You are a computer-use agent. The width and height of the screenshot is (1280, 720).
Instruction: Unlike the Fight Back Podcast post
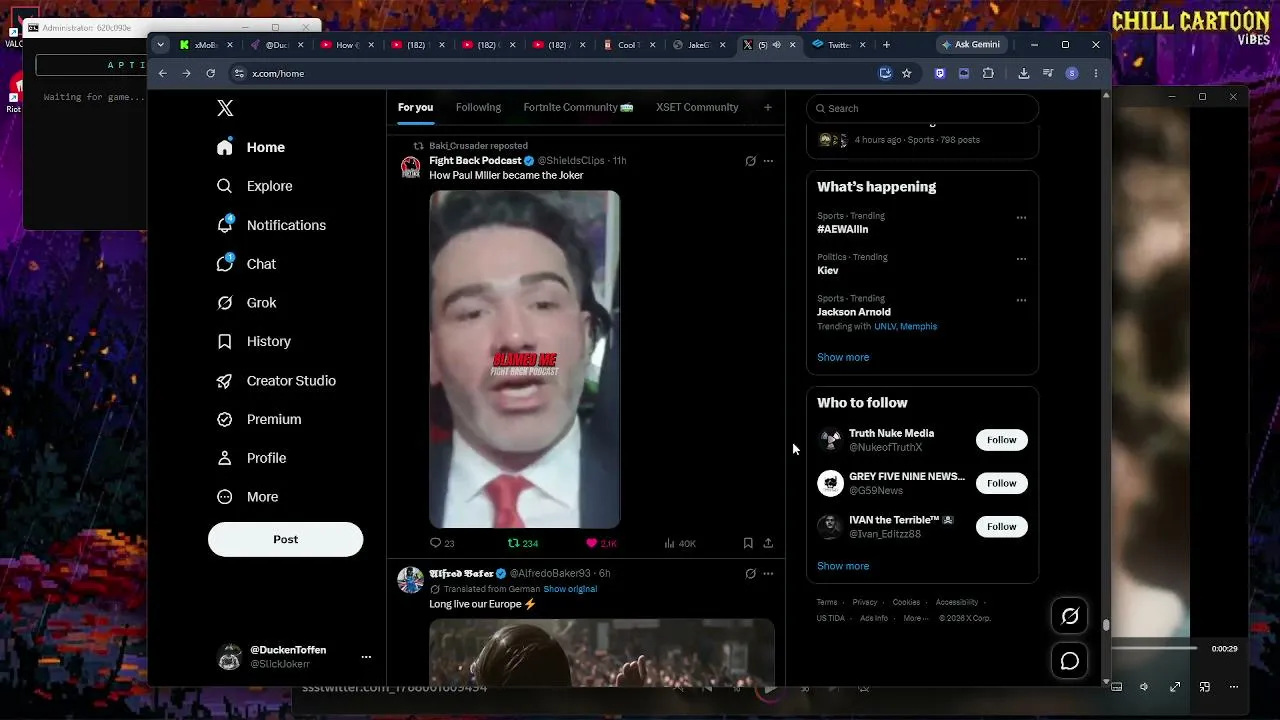click(592, 543)
